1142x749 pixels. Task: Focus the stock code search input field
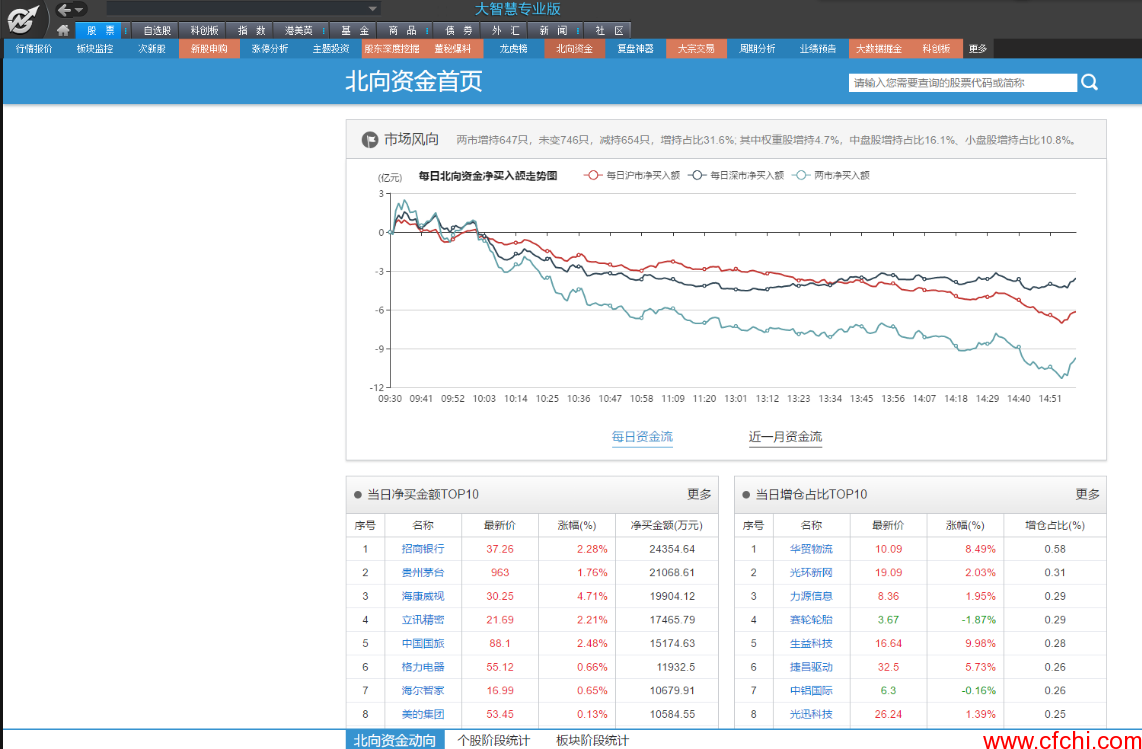pyautogui.click(x=962, y=82)
